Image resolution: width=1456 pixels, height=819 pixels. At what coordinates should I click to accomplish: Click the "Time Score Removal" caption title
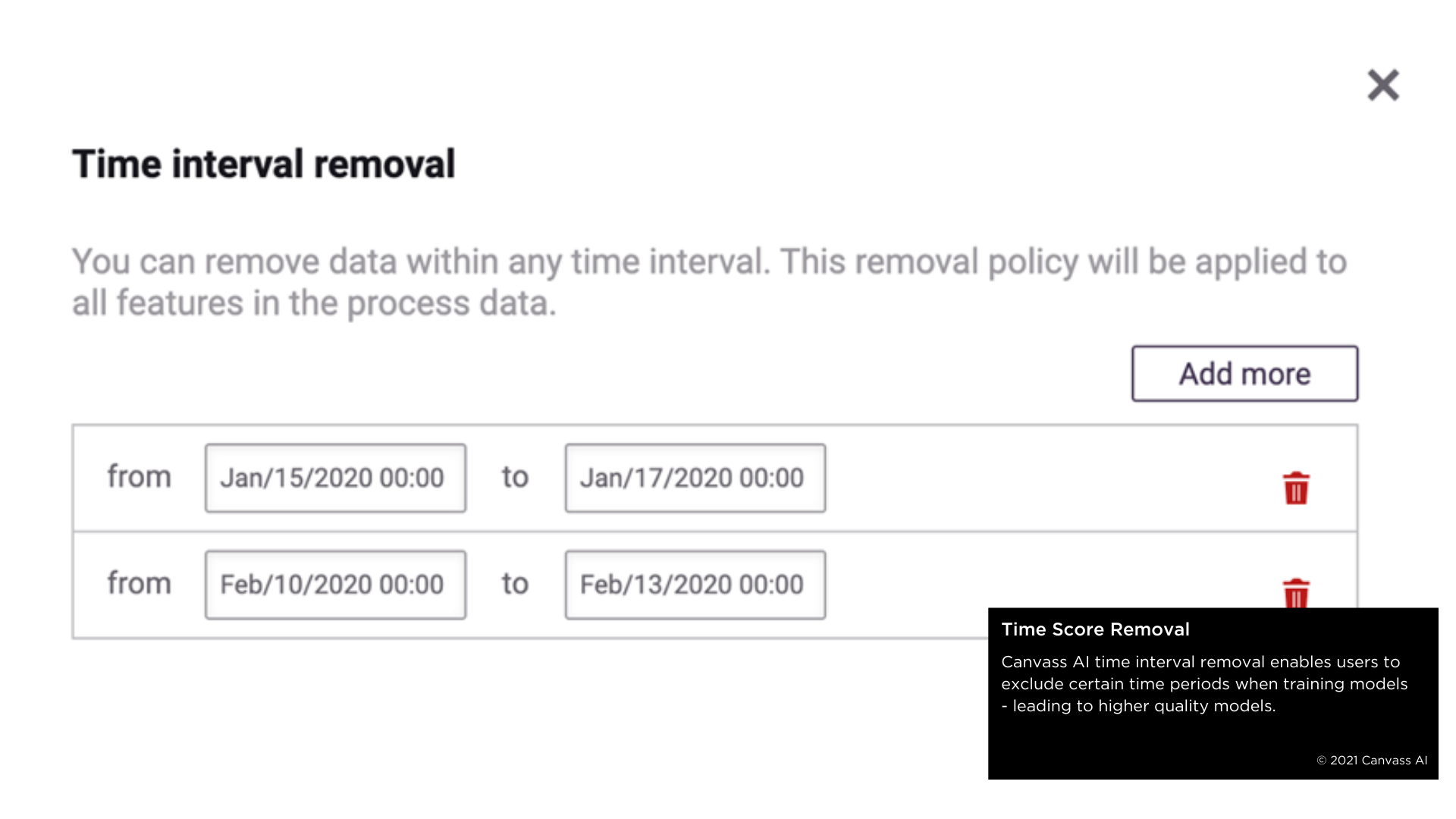tap(1095, 629)
